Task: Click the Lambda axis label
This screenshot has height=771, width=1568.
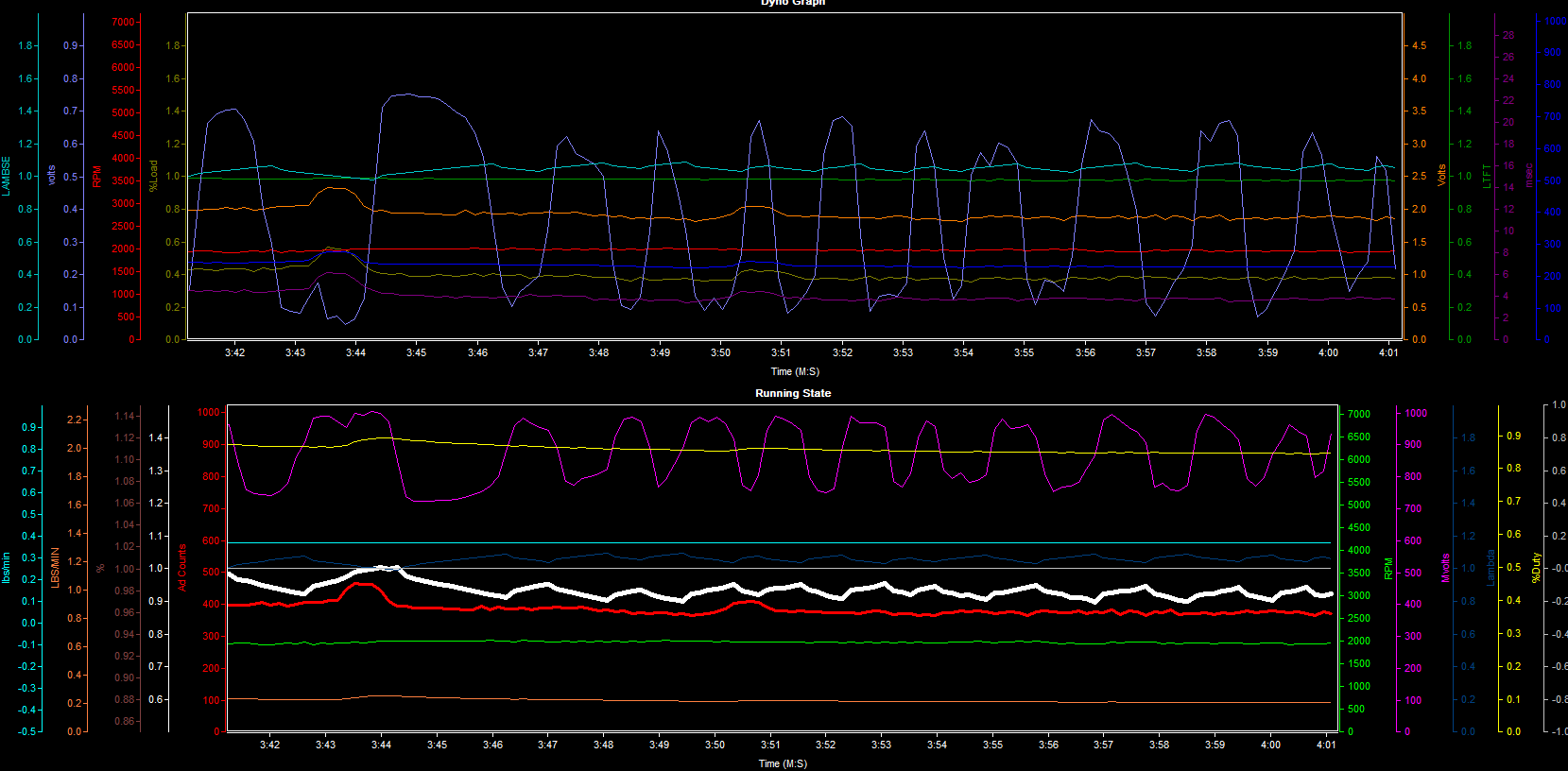Action: pos(1490,568)
